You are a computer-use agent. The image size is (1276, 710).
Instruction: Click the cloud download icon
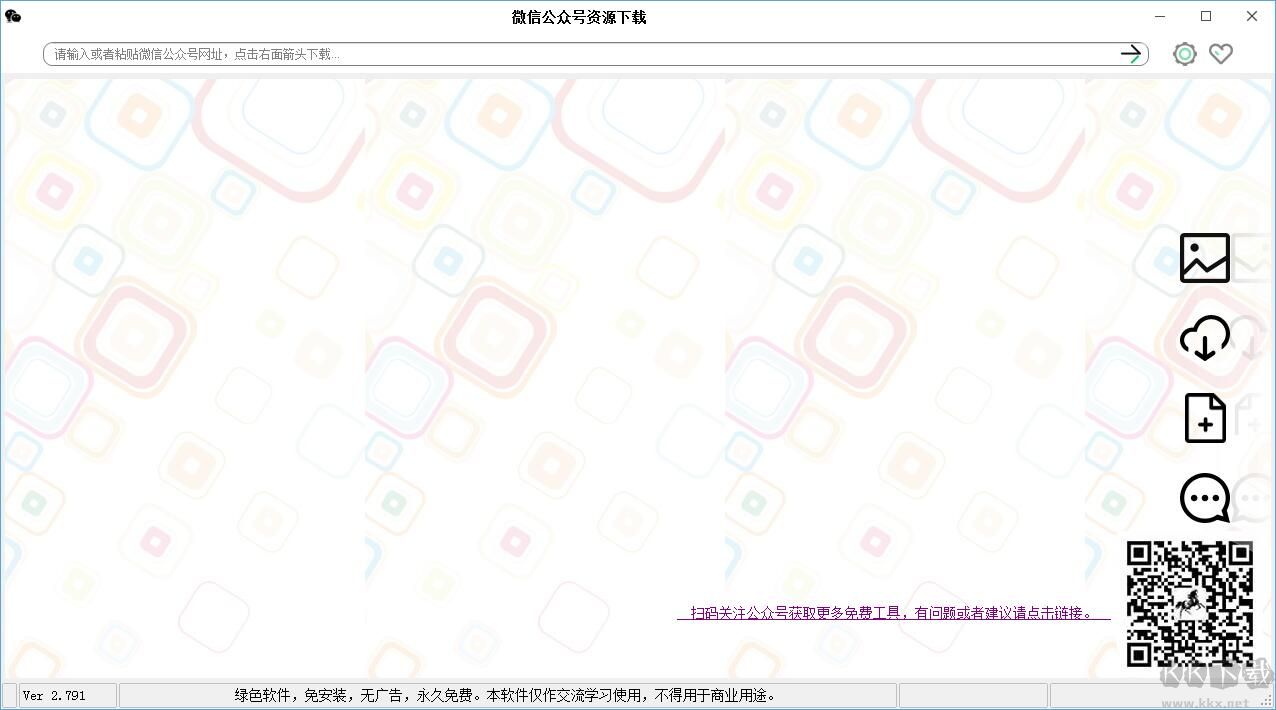coord(1205,338)
